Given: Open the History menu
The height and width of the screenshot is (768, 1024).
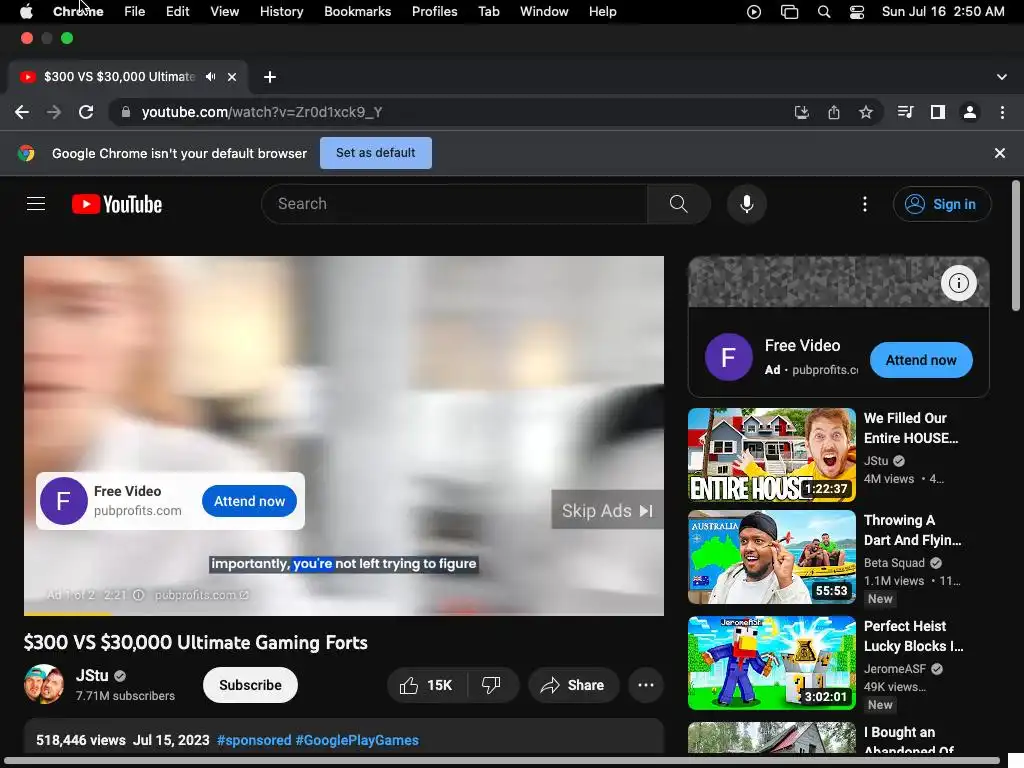Looking at the screenshot, I should [281, 12].
